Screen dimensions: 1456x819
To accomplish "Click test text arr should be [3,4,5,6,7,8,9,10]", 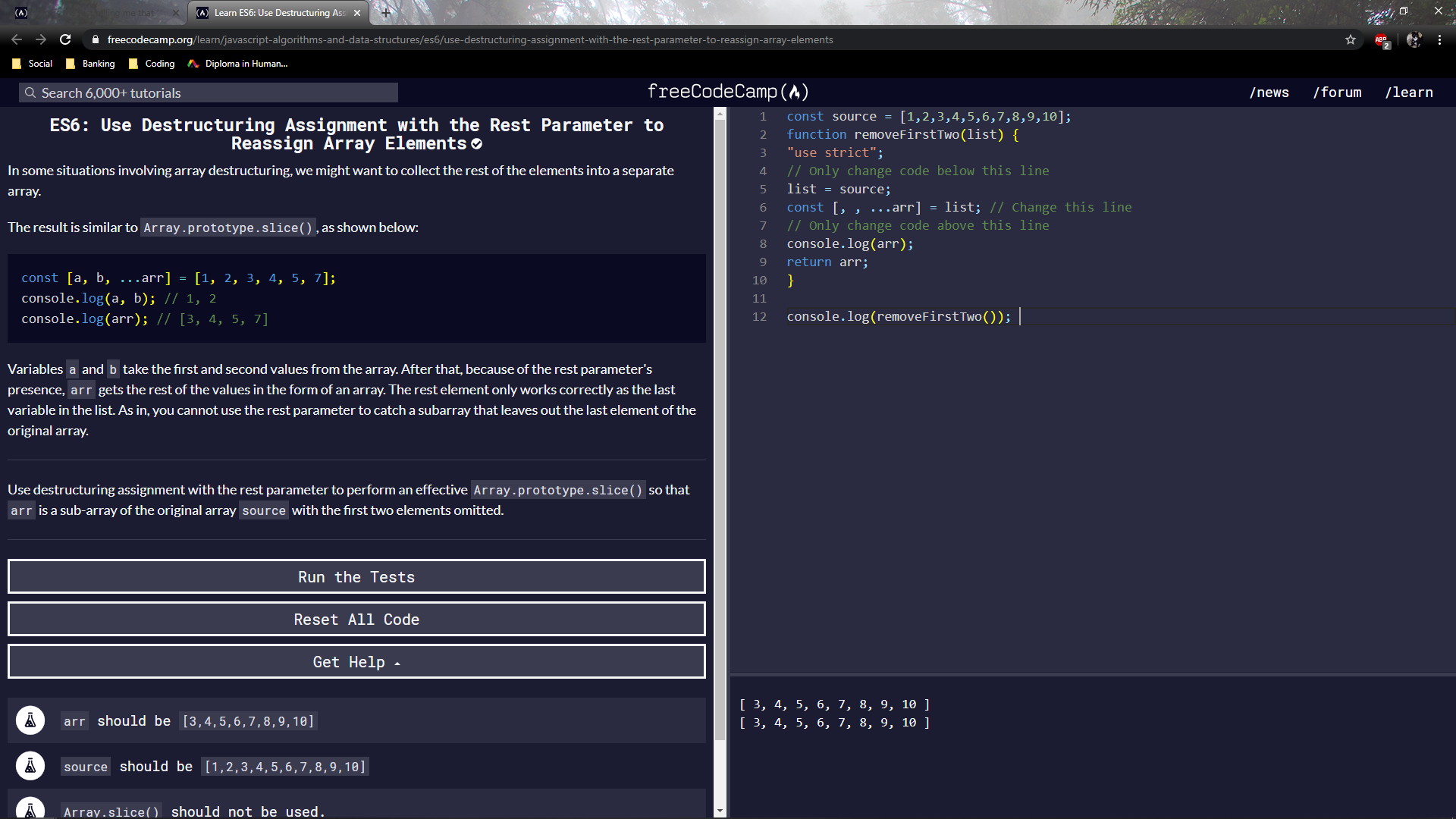I will click(188, 721).
